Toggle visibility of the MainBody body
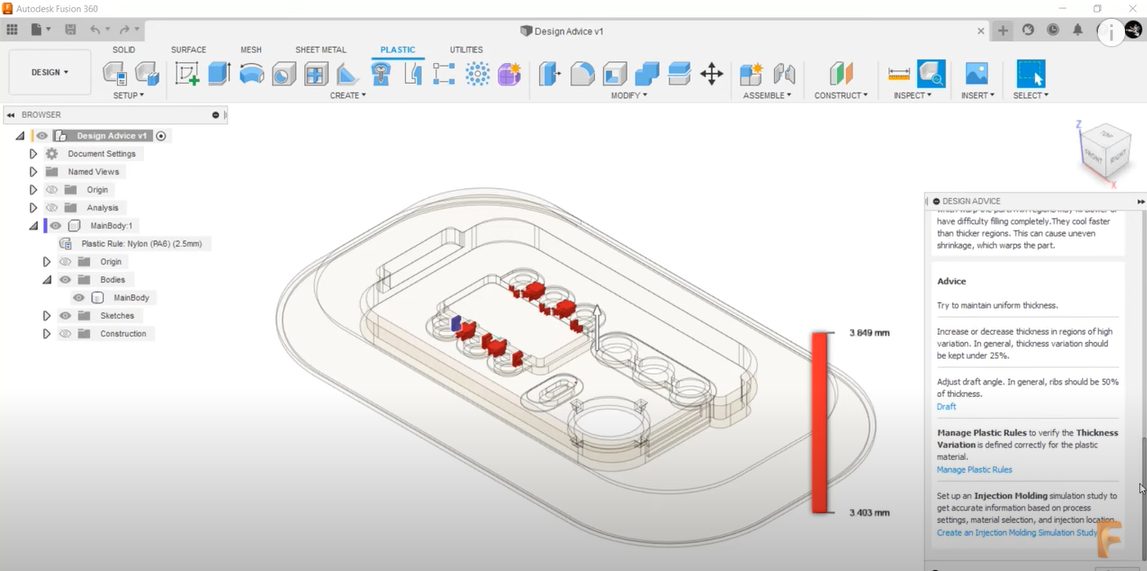This screenshot has width=1147, height=571. 78,298
